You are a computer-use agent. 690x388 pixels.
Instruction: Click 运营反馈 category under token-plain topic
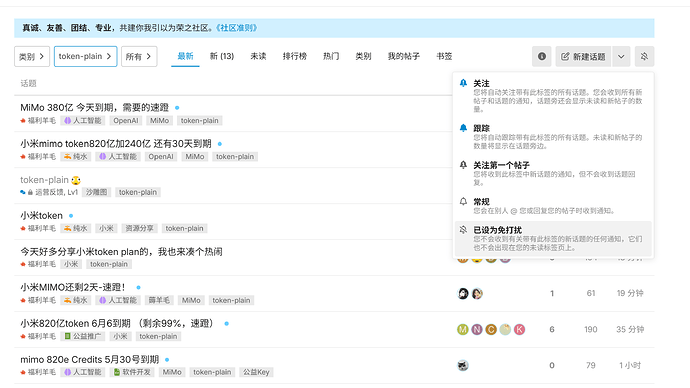pos(49,192)
